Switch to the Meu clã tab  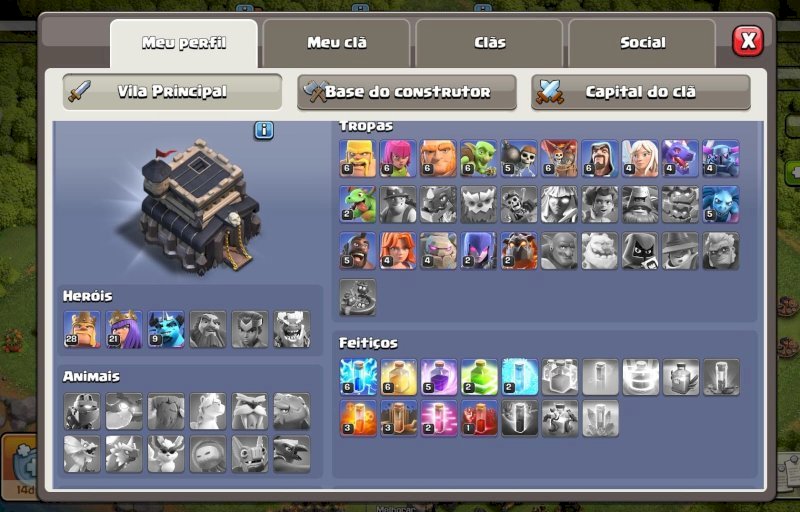[x=337, y=43]
